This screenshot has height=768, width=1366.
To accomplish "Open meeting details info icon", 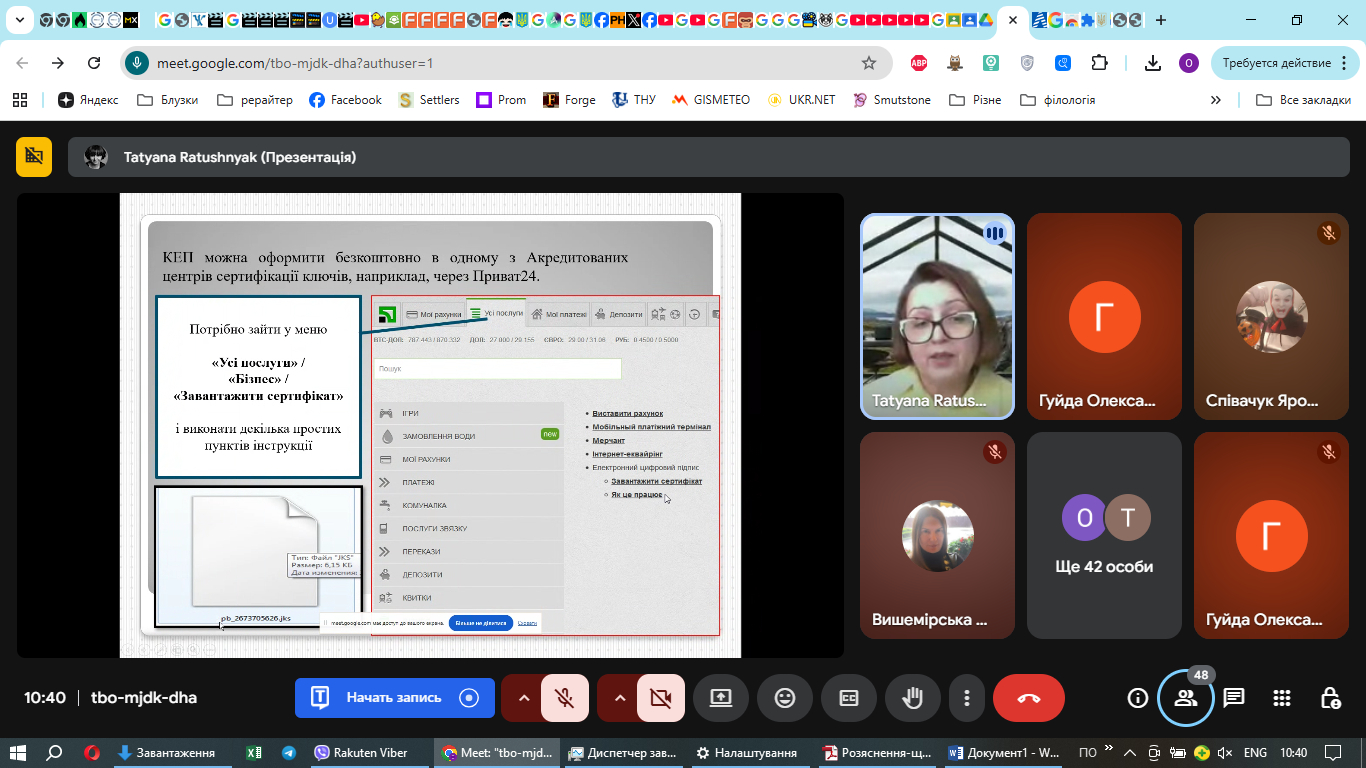I will click(x=1137, y=698).
